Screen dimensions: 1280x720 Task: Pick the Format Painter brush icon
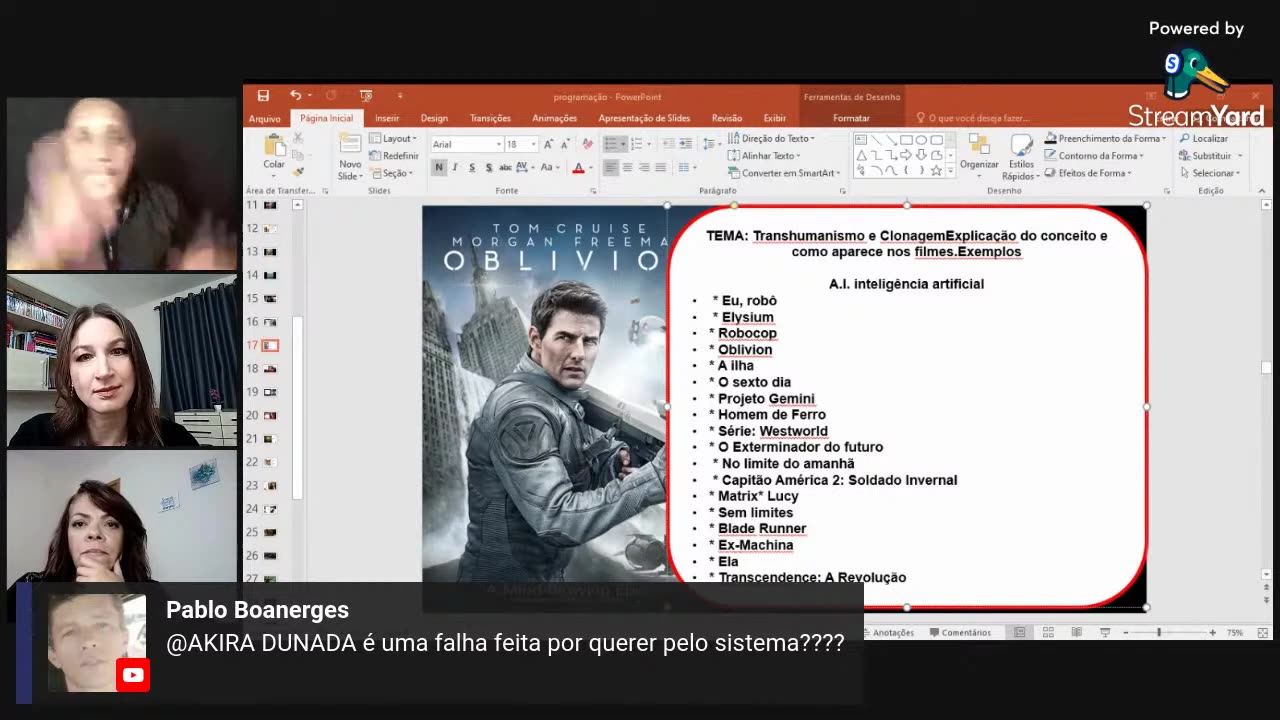(x=298, y=171)
